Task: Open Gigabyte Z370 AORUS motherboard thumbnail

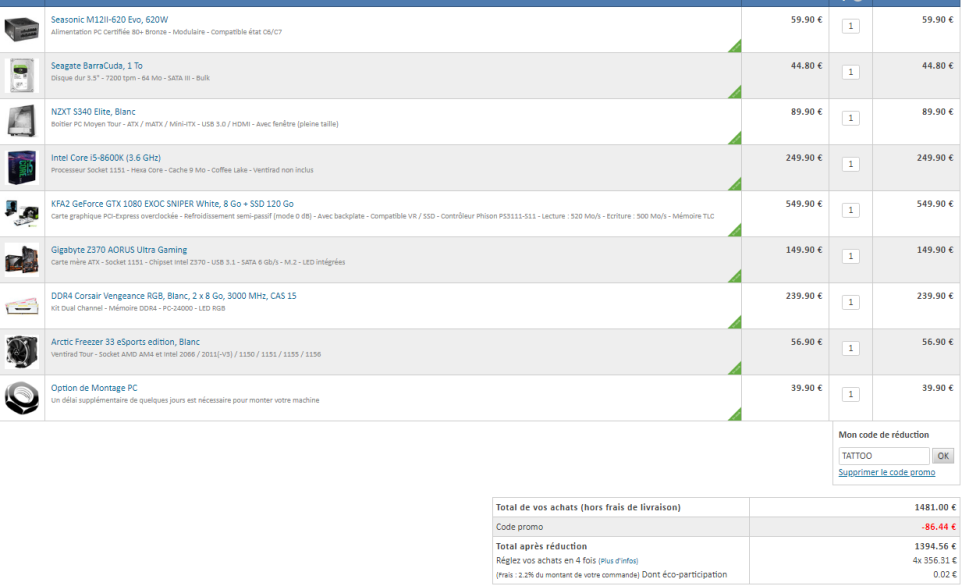Action: [21, 259]
